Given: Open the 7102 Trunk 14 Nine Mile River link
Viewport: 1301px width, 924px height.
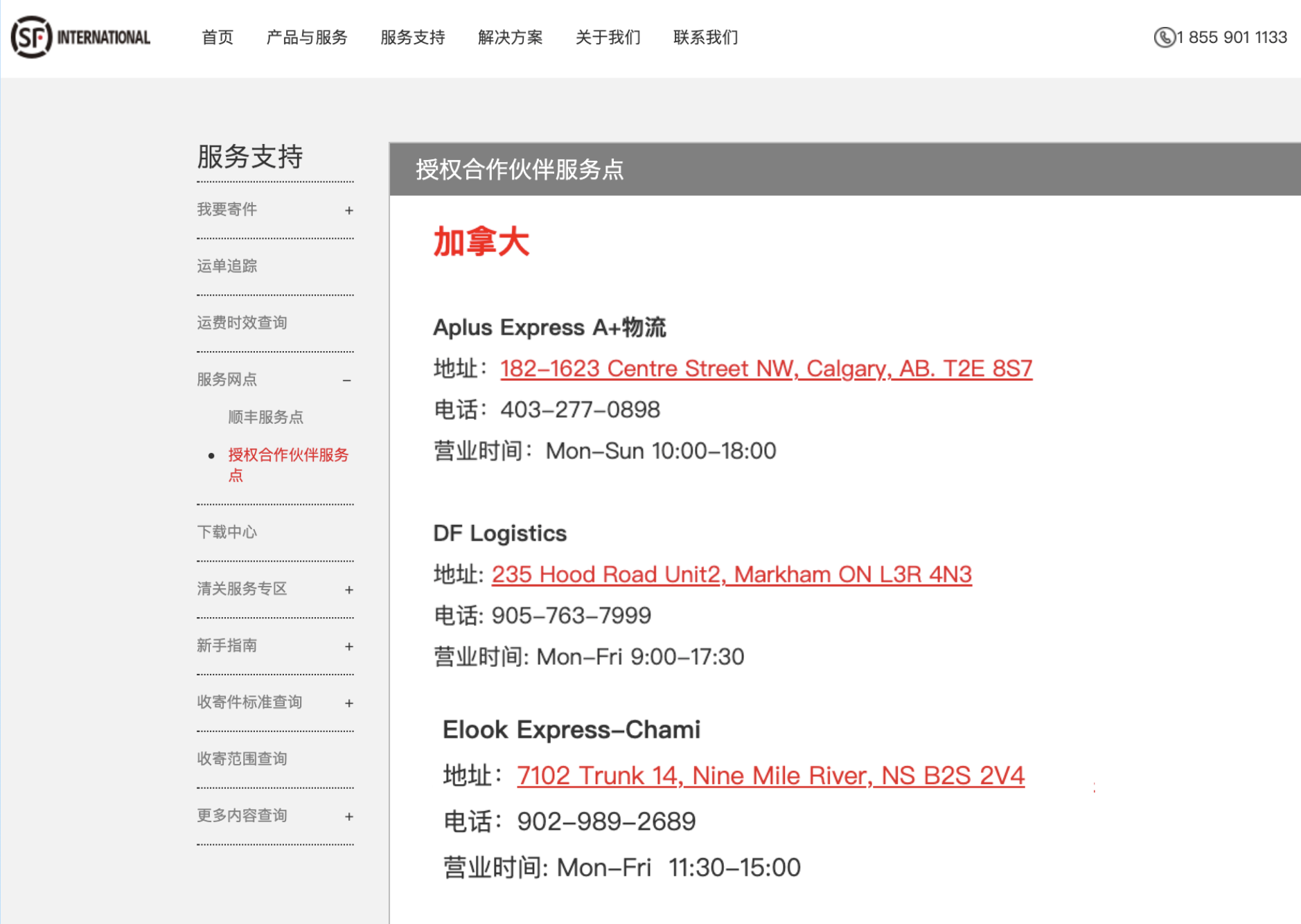Looking at the screenshot, I should pyautogui.click(x=770, y=775).
